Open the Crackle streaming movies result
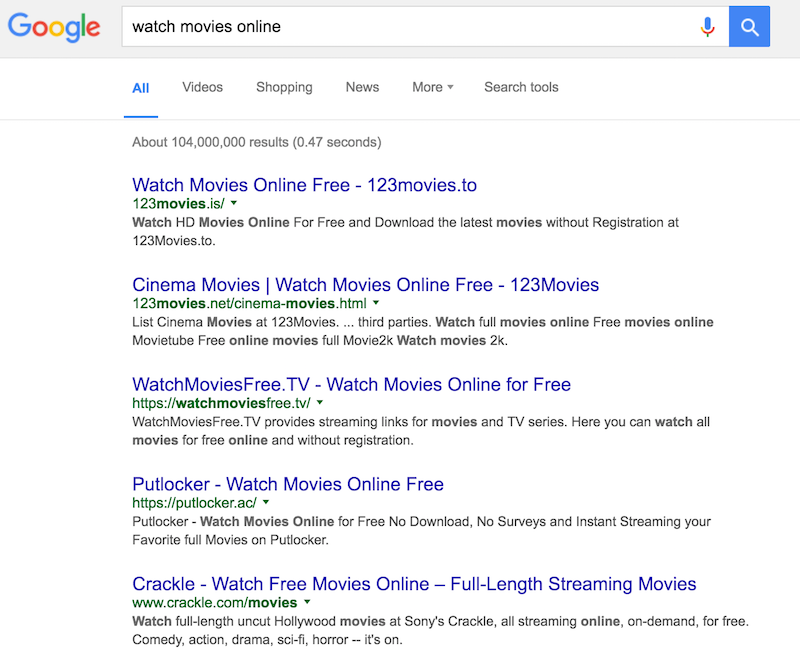 (x=414, y=583)
